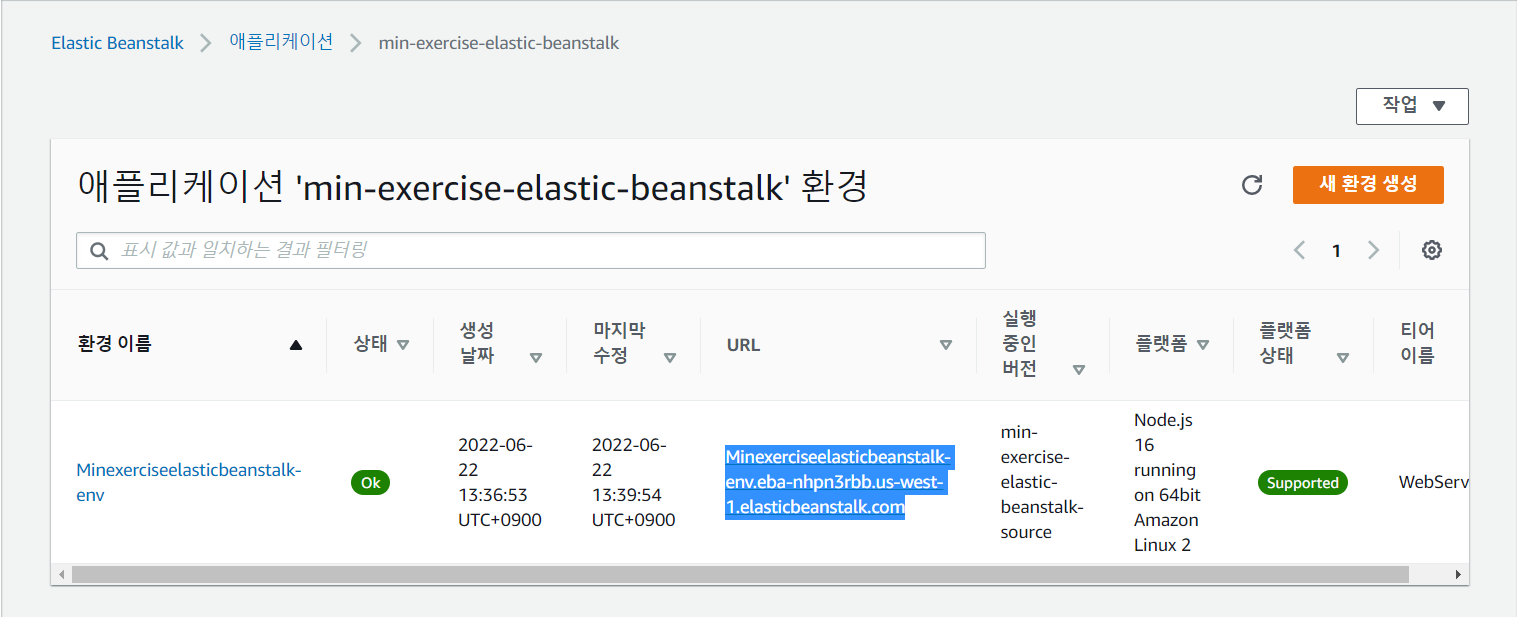Sort by 실행 중인 버전 arrow
The width and height of the screenshot is (1517, 617).
point(1079,370)
